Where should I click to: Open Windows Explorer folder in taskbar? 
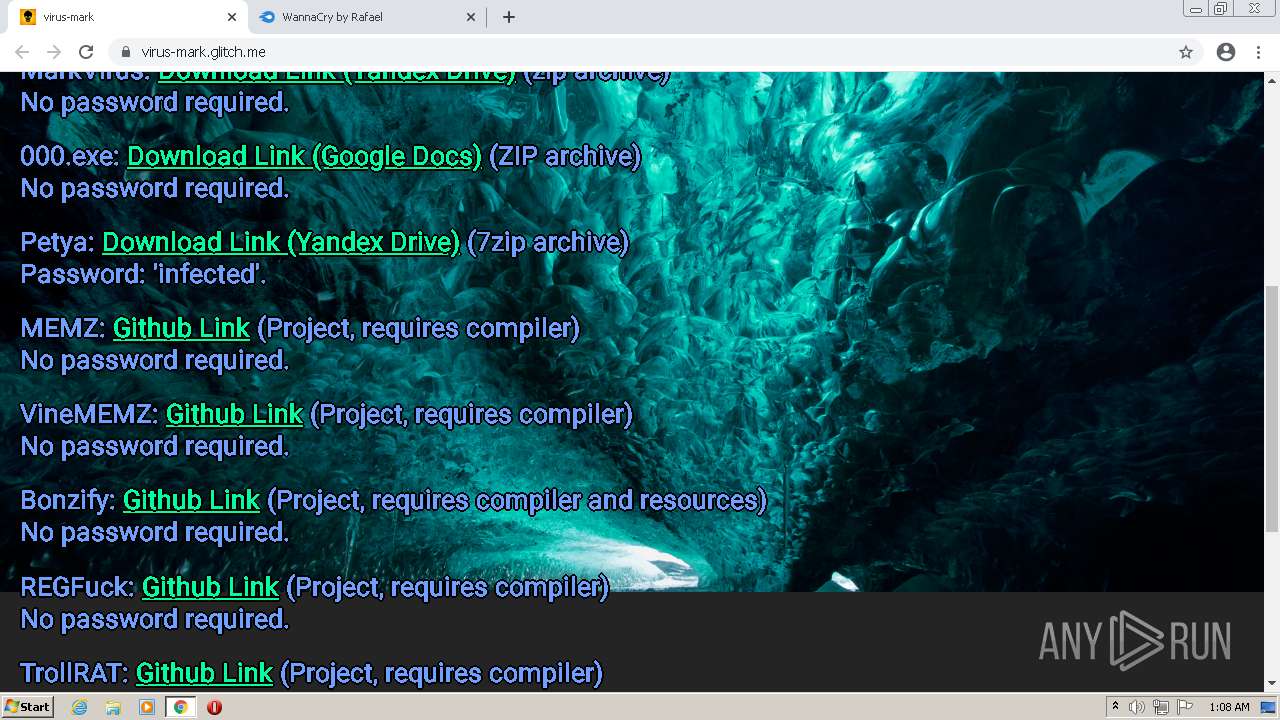pyautogui.click(x=113, y=707)
